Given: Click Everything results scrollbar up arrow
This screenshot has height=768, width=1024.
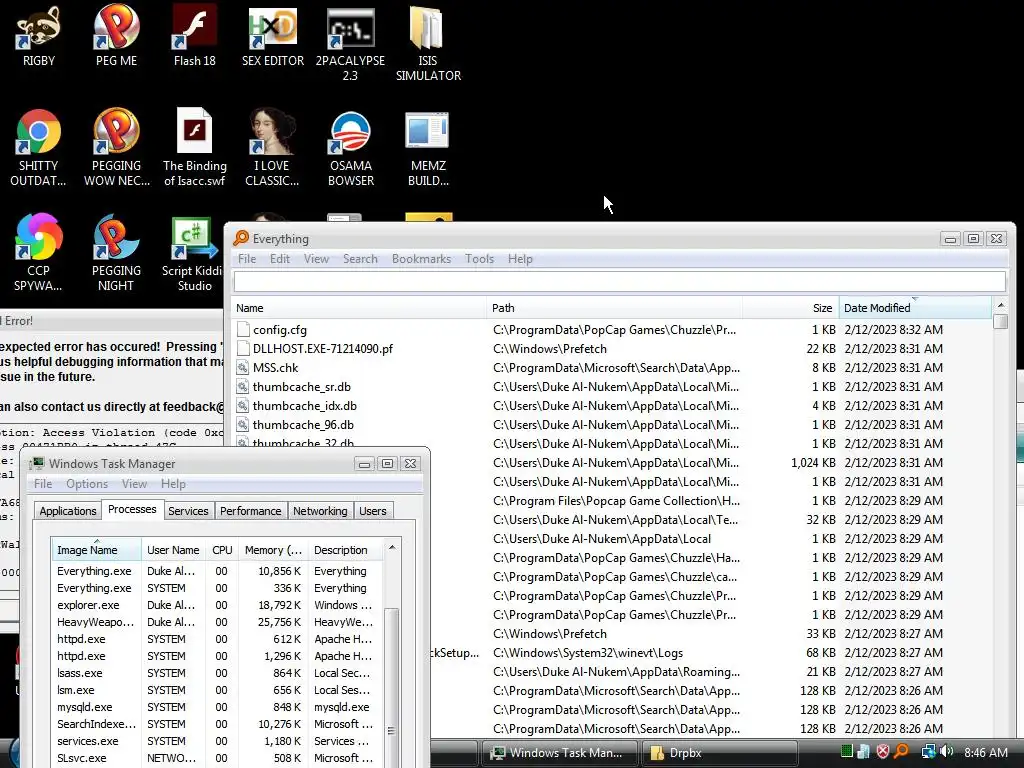Looking at the screenshot, I should point(1000,306).
